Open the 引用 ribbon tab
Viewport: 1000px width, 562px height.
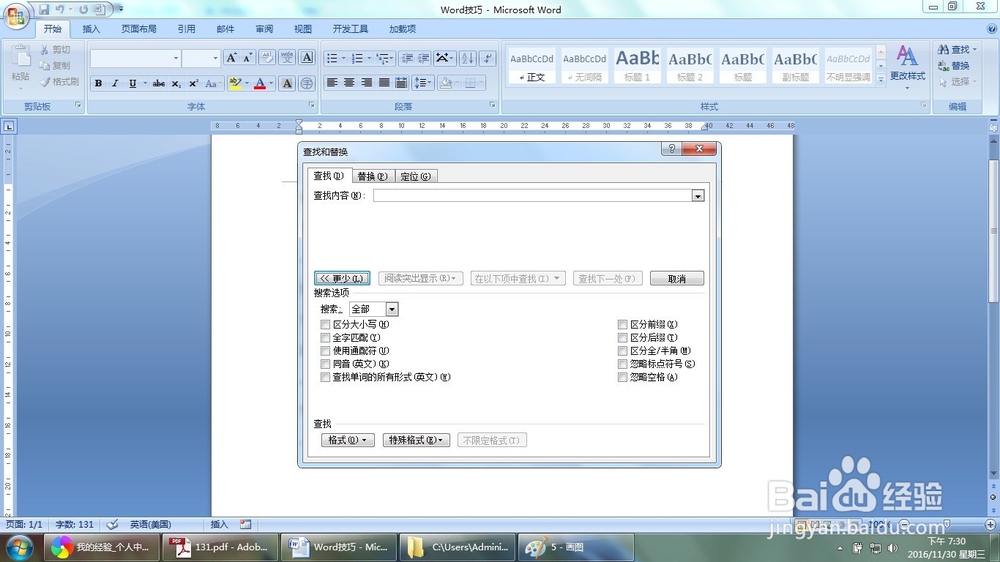pyautogui.click(x=186, y=29)
